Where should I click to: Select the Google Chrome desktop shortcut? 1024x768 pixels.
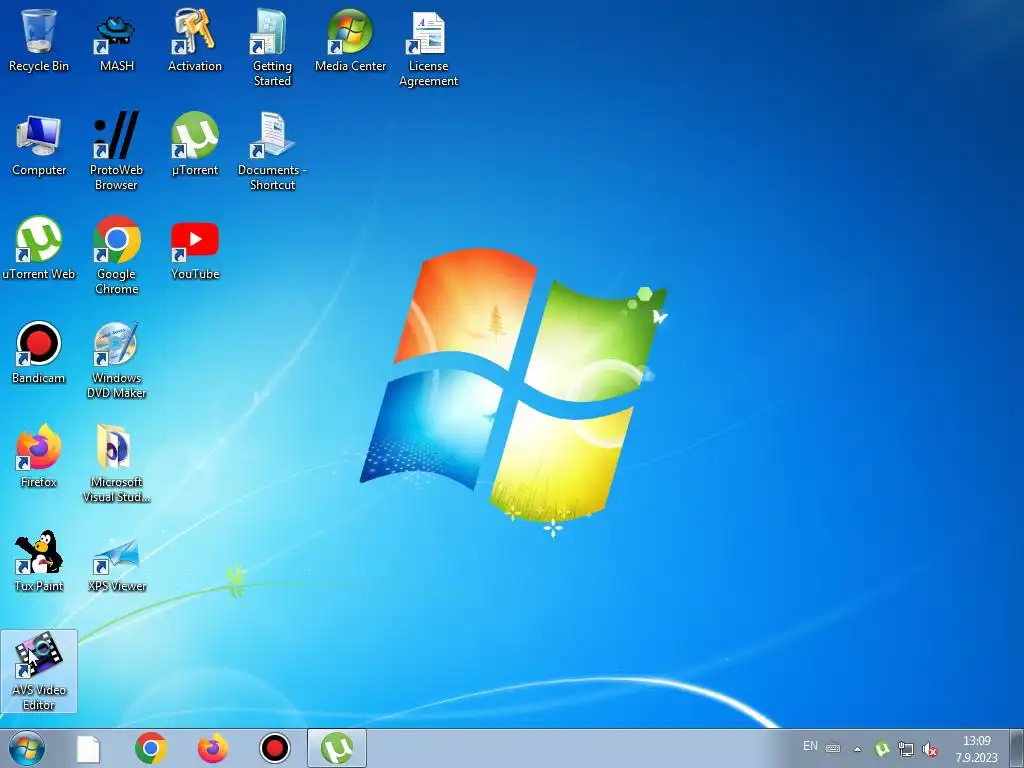pos(116,255)
